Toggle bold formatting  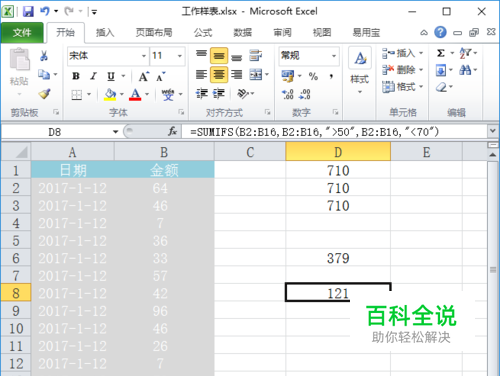(76, 76)
